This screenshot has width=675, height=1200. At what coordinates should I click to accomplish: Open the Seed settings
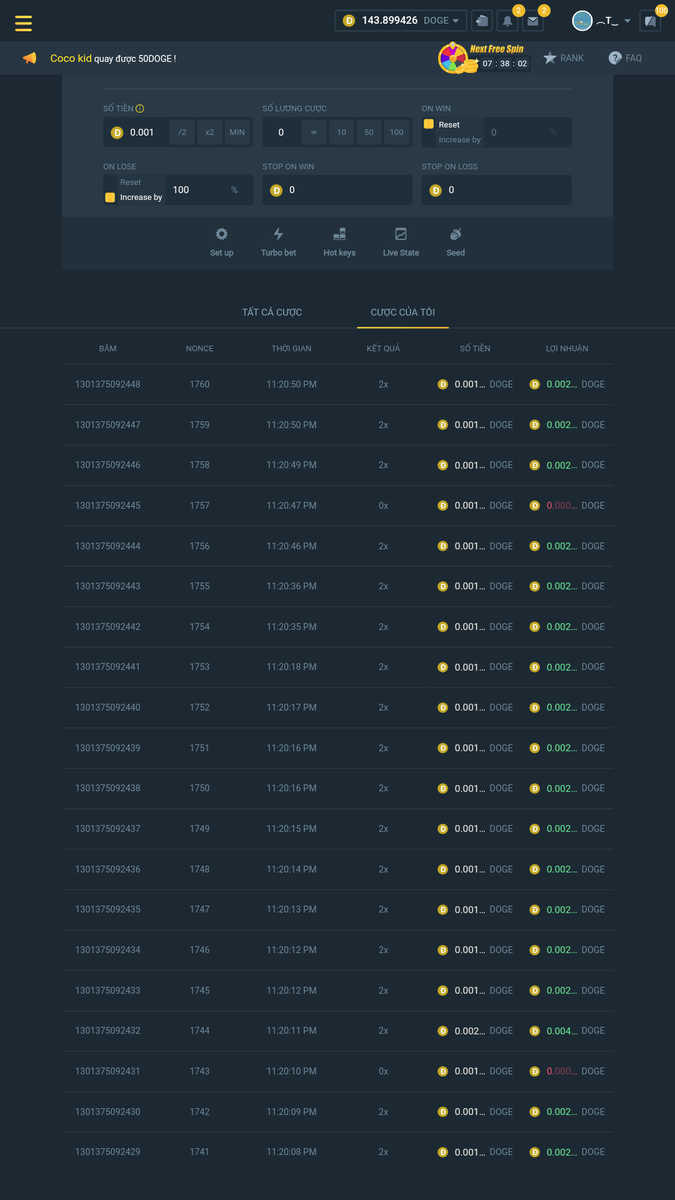click(x=455, y=234)
